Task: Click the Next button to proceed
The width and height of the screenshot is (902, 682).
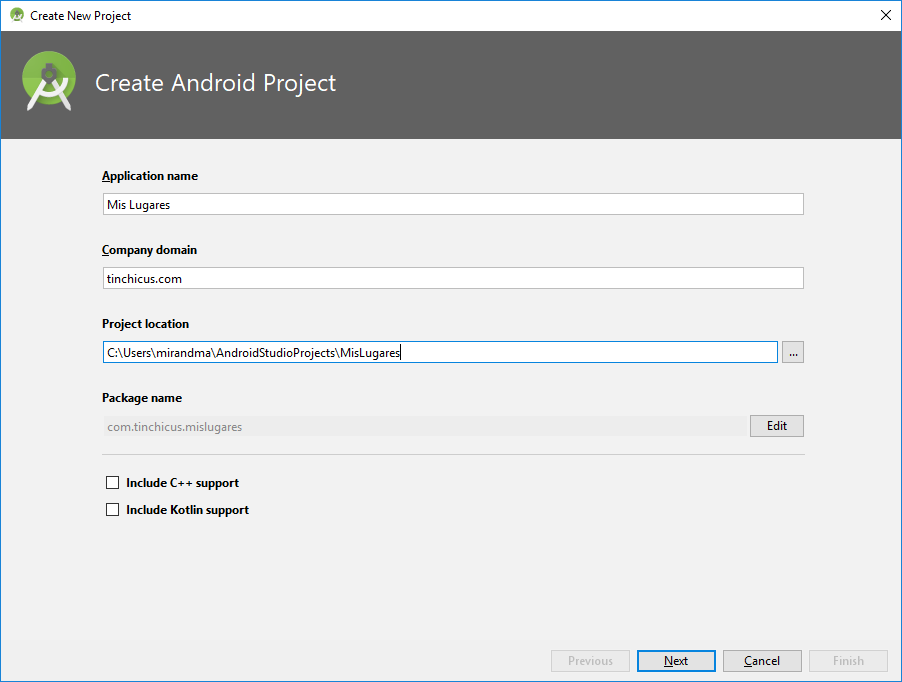Action: (676, 660)
